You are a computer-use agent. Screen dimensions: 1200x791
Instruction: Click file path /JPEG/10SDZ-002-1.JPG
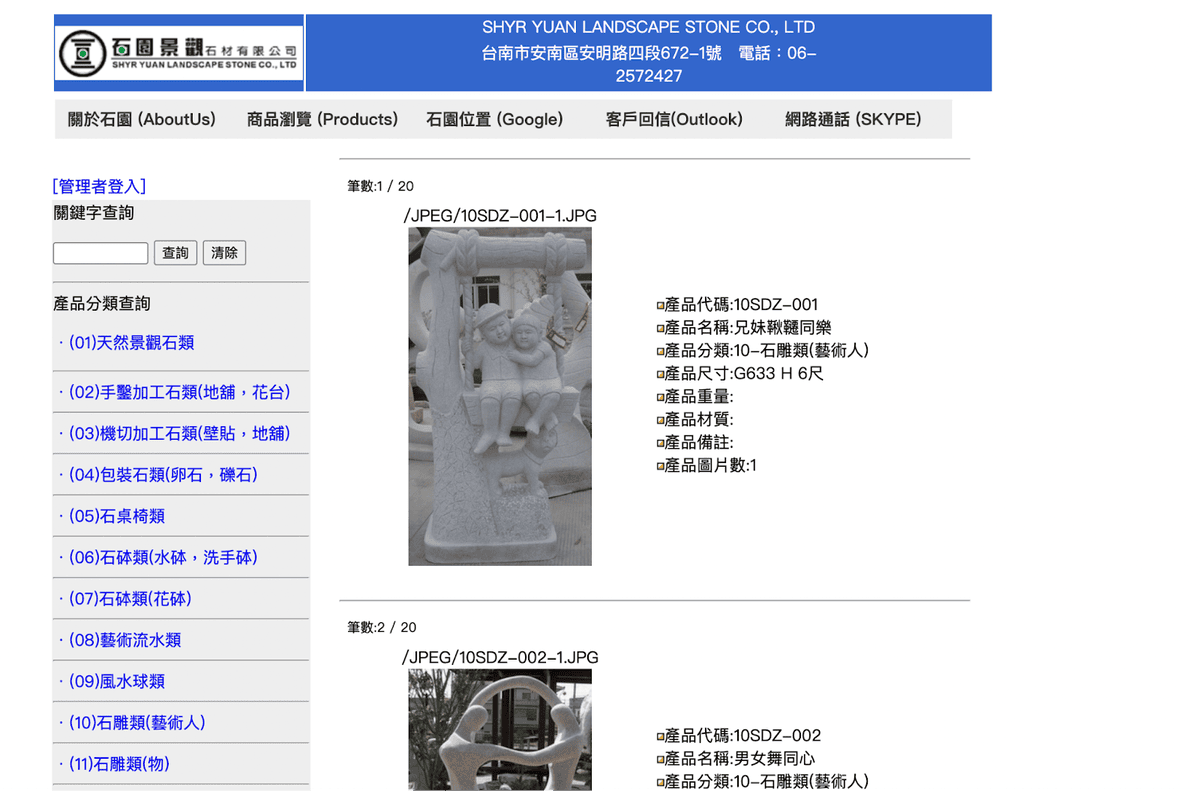[500, 657]
